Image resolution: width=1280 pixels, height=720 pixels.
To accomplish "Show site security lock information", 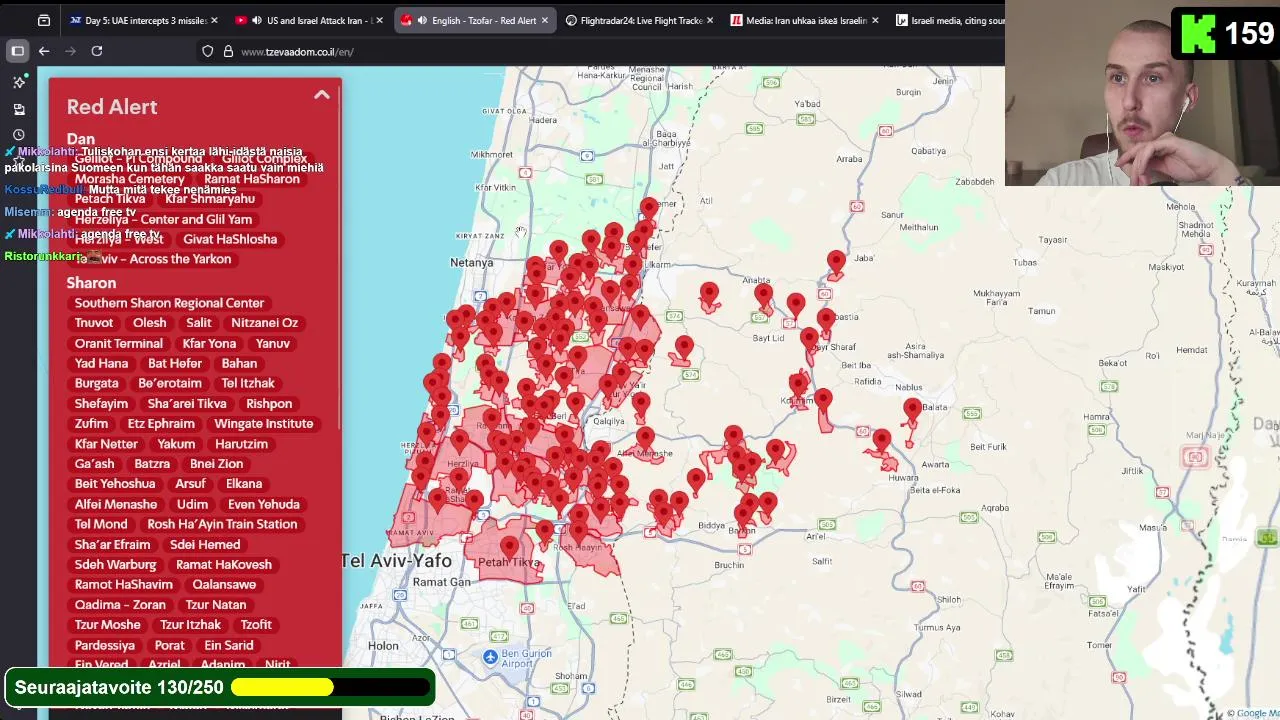I will point(228,51).
